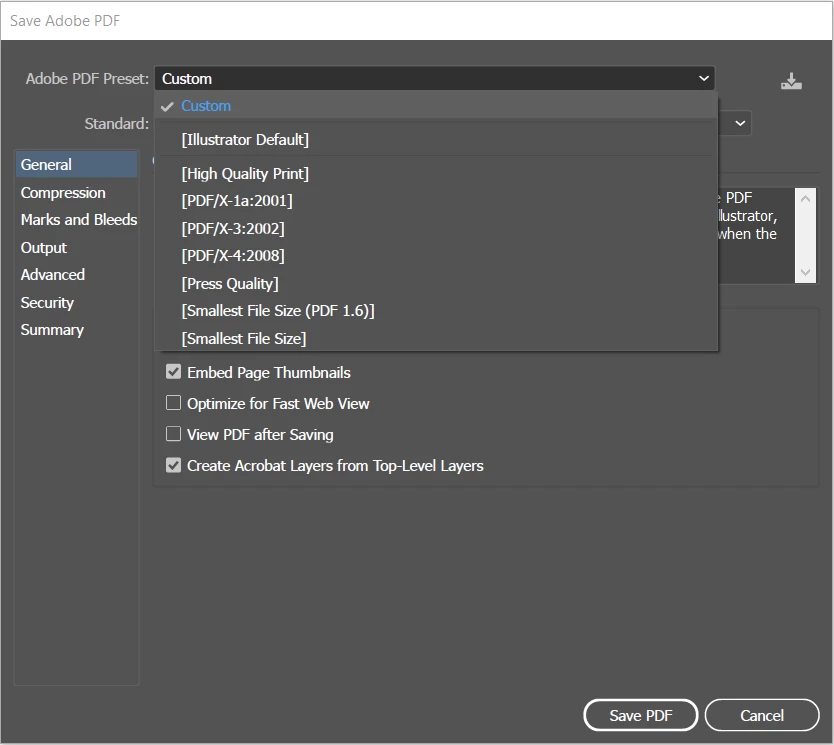
Task: Enable View PDF after Saving
Action: tap(173, 434)
